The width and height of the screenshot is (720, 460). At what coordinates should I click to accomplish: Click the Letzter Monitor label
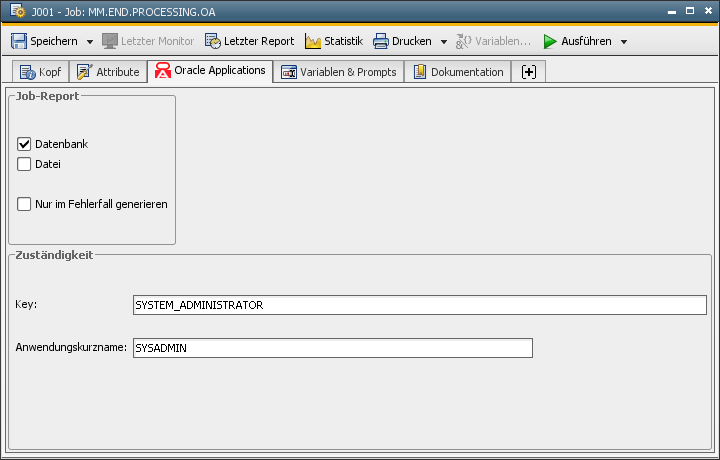click(x=158, y=41)
